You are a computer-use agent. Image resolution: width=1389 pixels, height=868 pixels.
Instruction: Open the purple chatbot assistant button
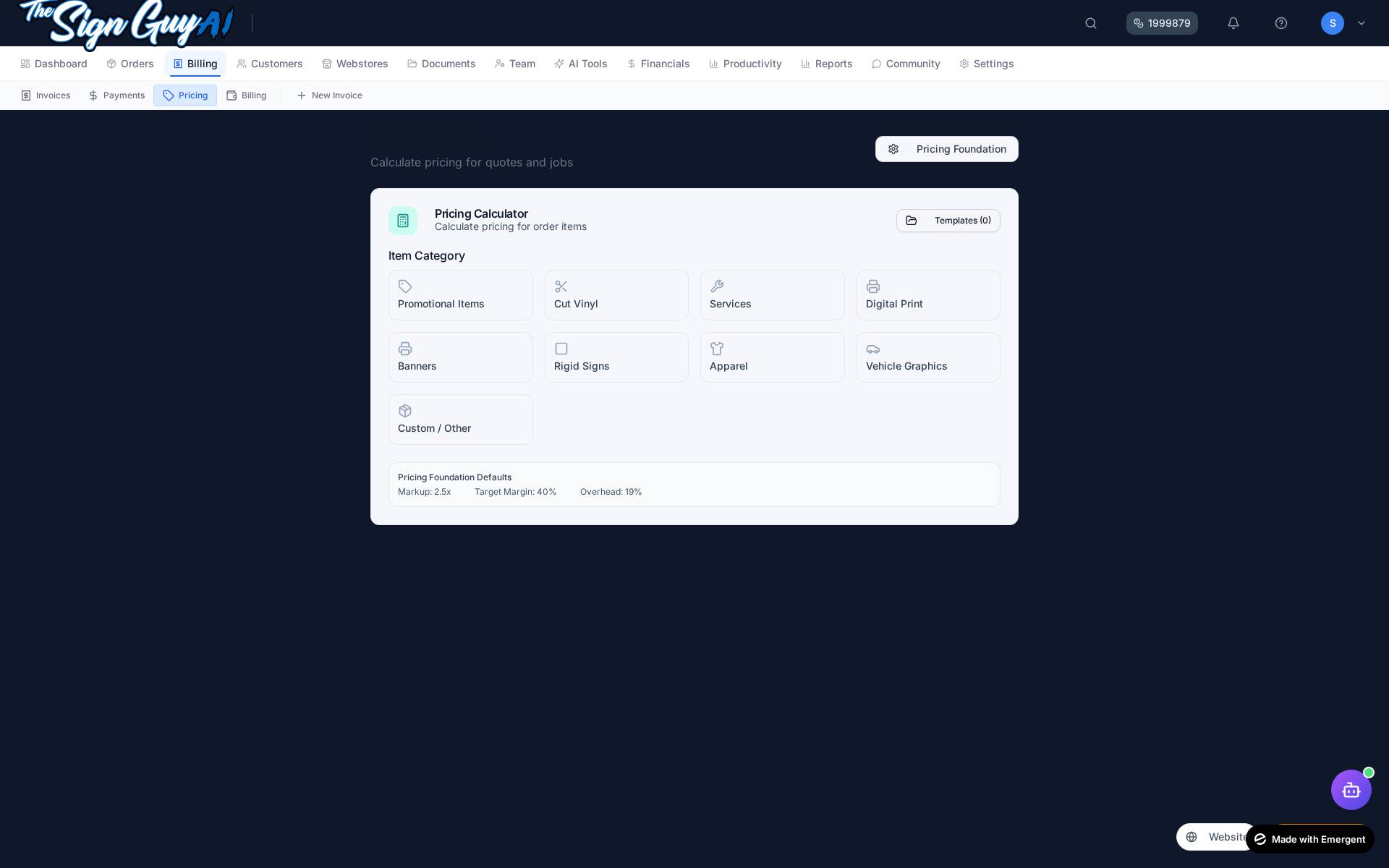[1351, 790]
